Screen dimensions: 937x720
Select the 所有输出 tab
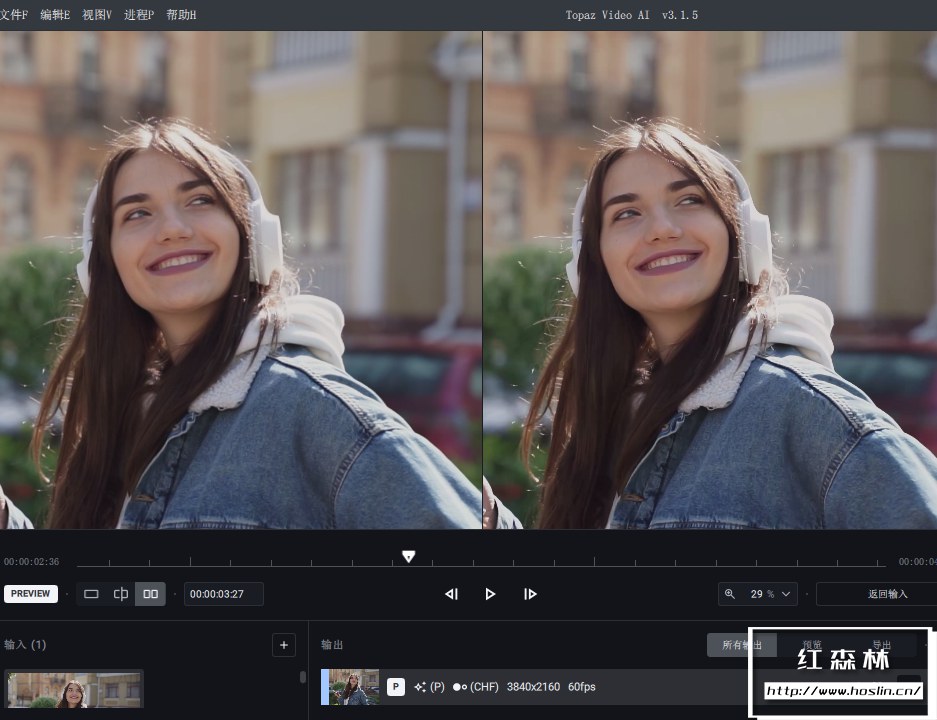tap(741, 645)
